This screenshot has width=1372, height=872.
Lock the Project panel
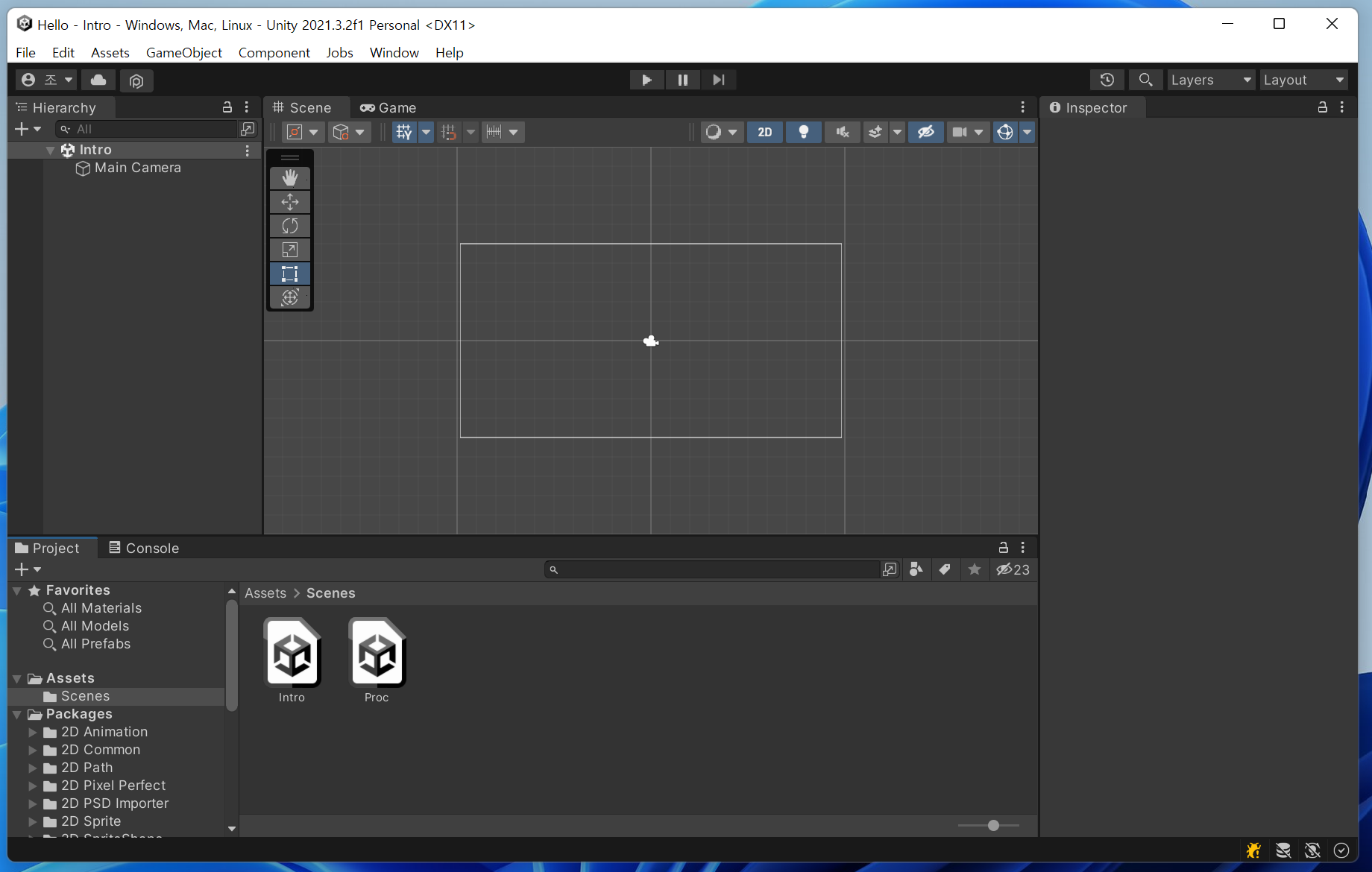tap(1004, 547)
